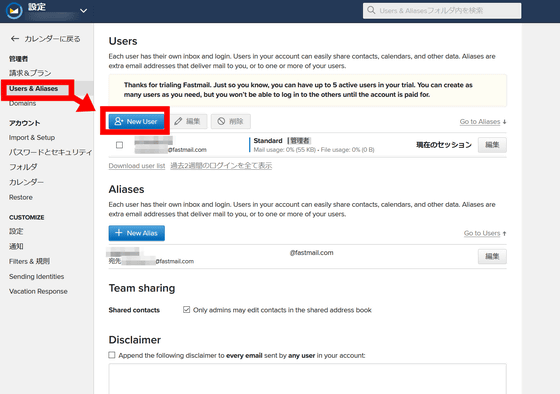Open カレンダー settings in sidebar
560x394 pixels.
click(26, 182)
